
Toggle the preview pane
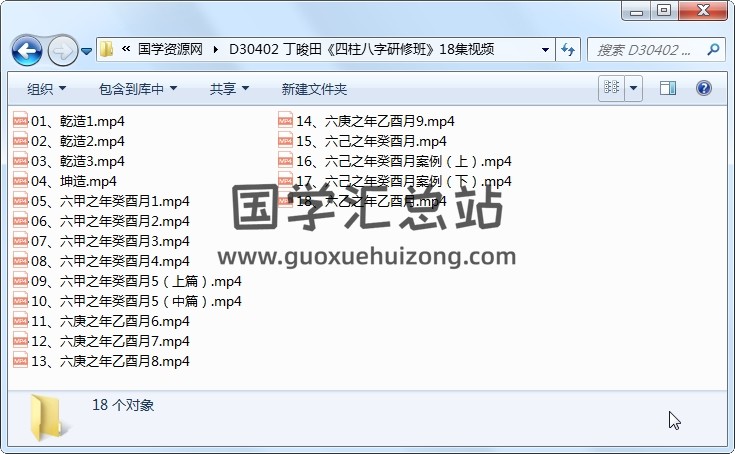(x=668, y=88)
